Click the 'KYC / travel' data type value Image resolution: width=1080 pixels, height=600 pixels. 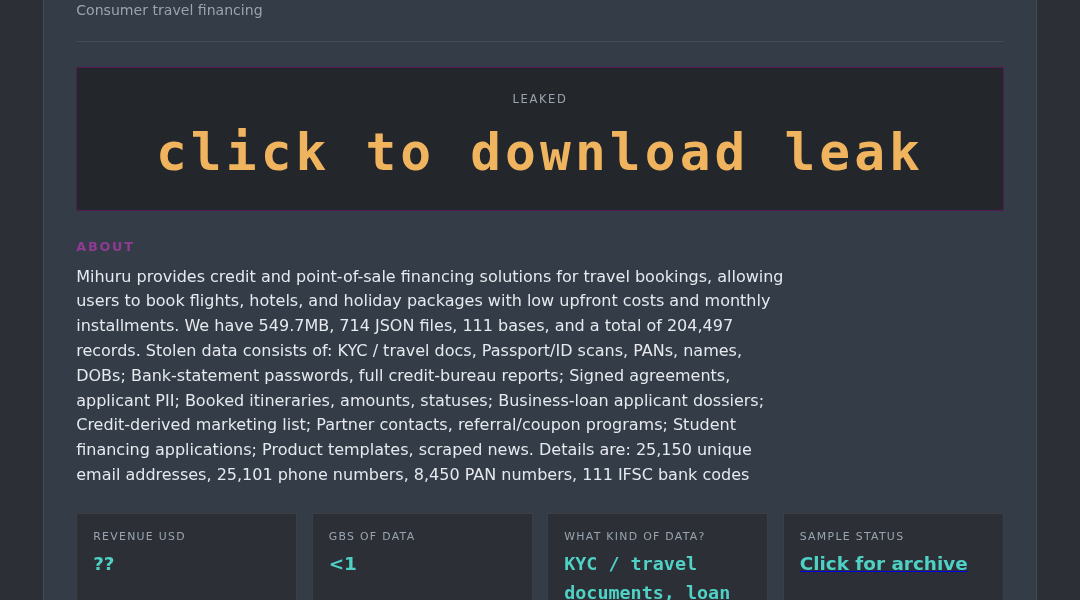coord(630,563)
